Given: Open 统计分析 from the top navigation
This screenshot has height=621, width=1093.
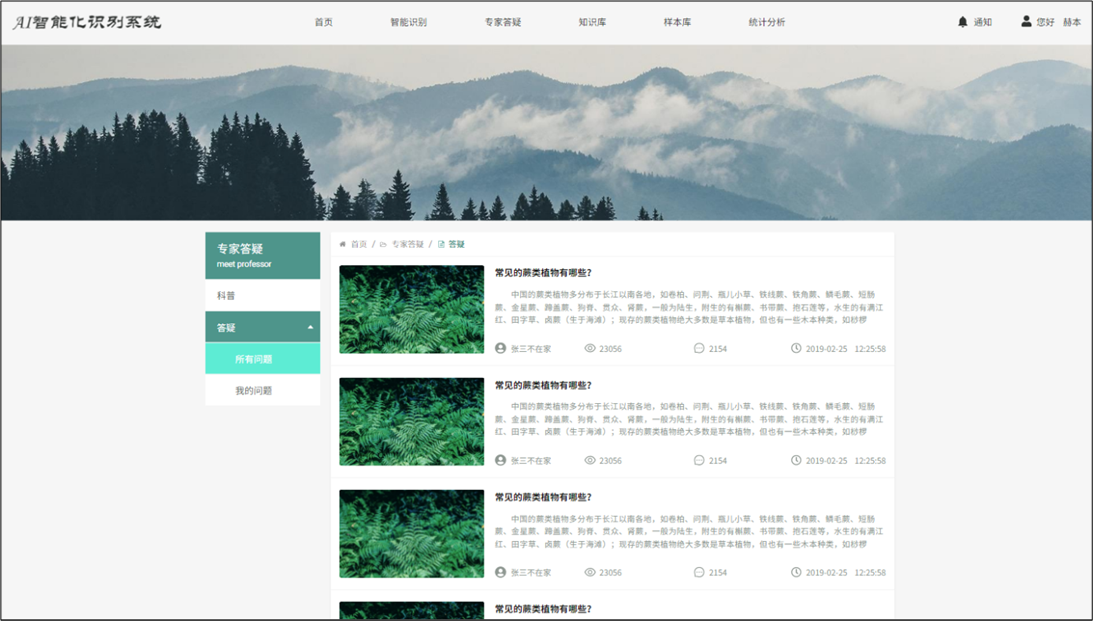Looking at the screenshot, I should [x=766, y=22].
